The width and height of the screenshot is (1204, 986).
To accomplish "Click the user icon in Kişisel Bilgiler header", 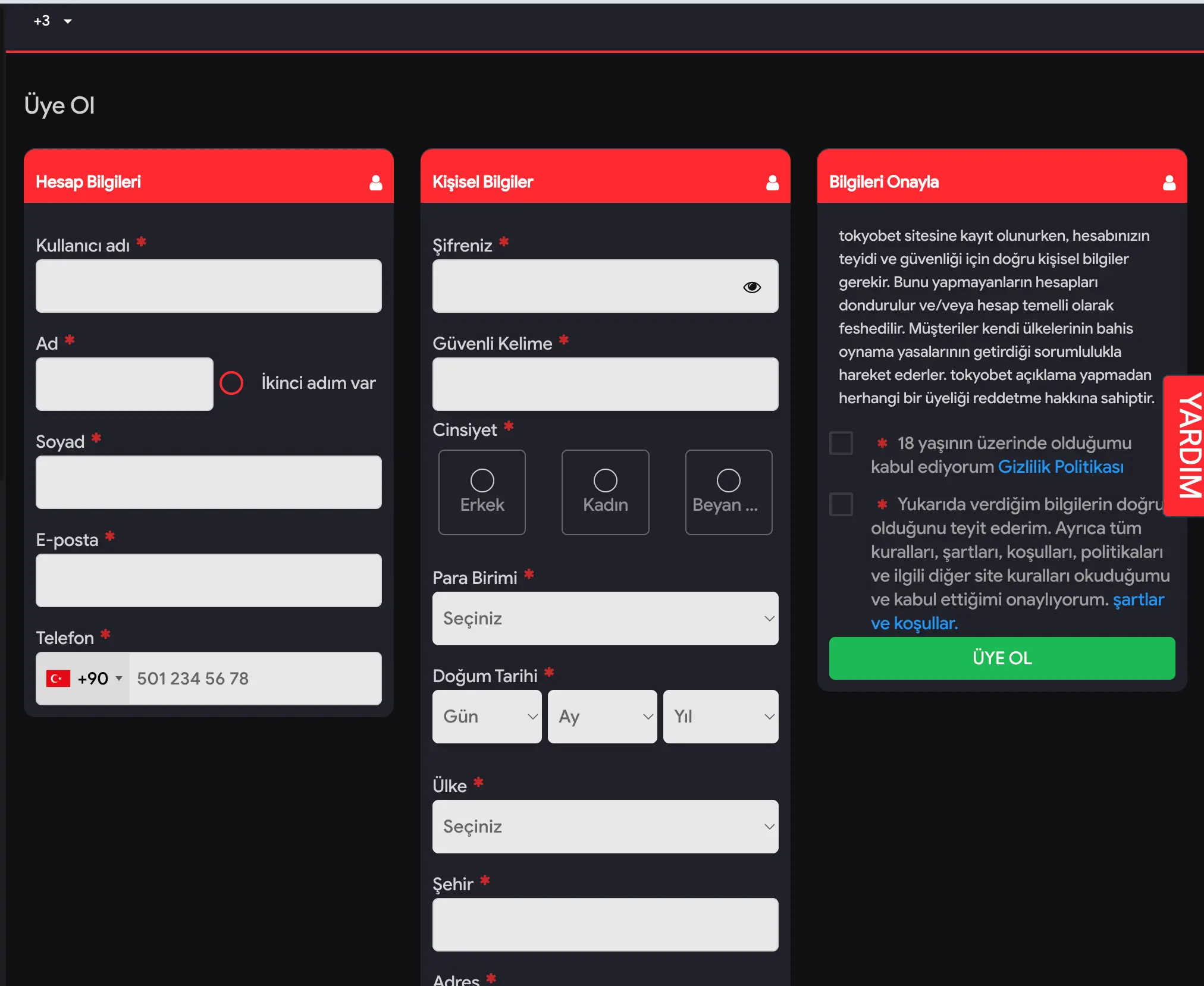I will (772, 183).
